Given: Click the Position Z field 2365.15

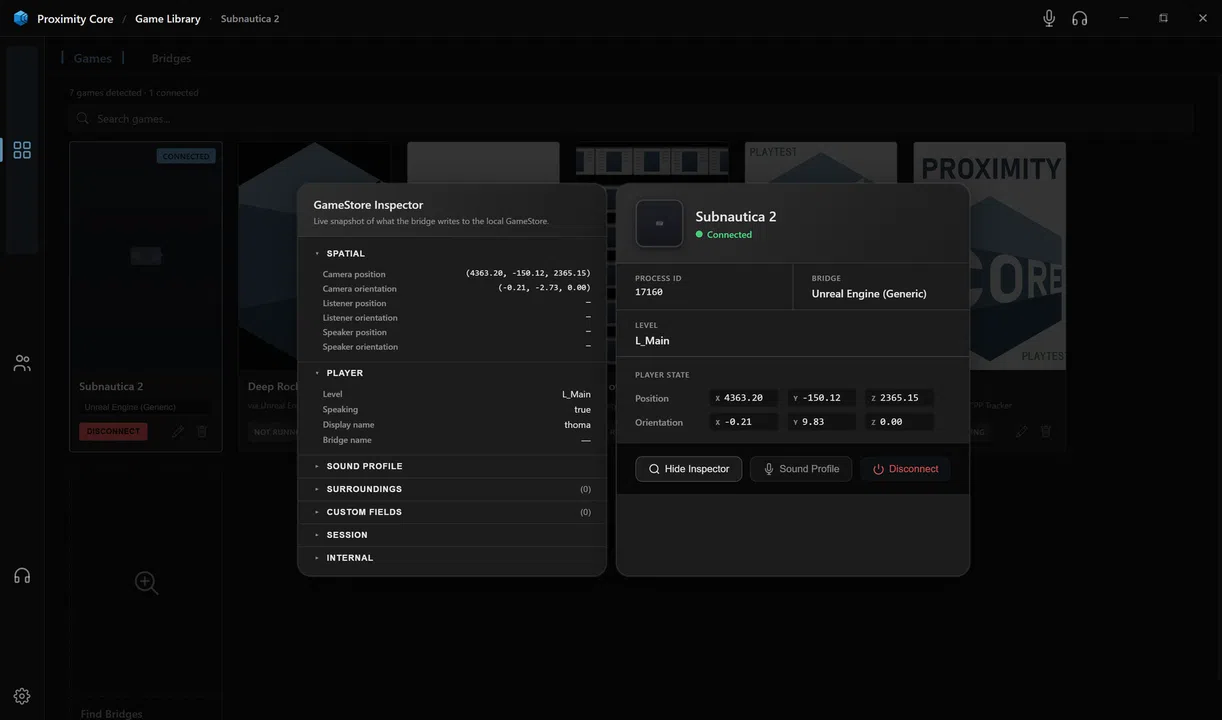Looking at the screenshot, I should click(x=899, y=398).
